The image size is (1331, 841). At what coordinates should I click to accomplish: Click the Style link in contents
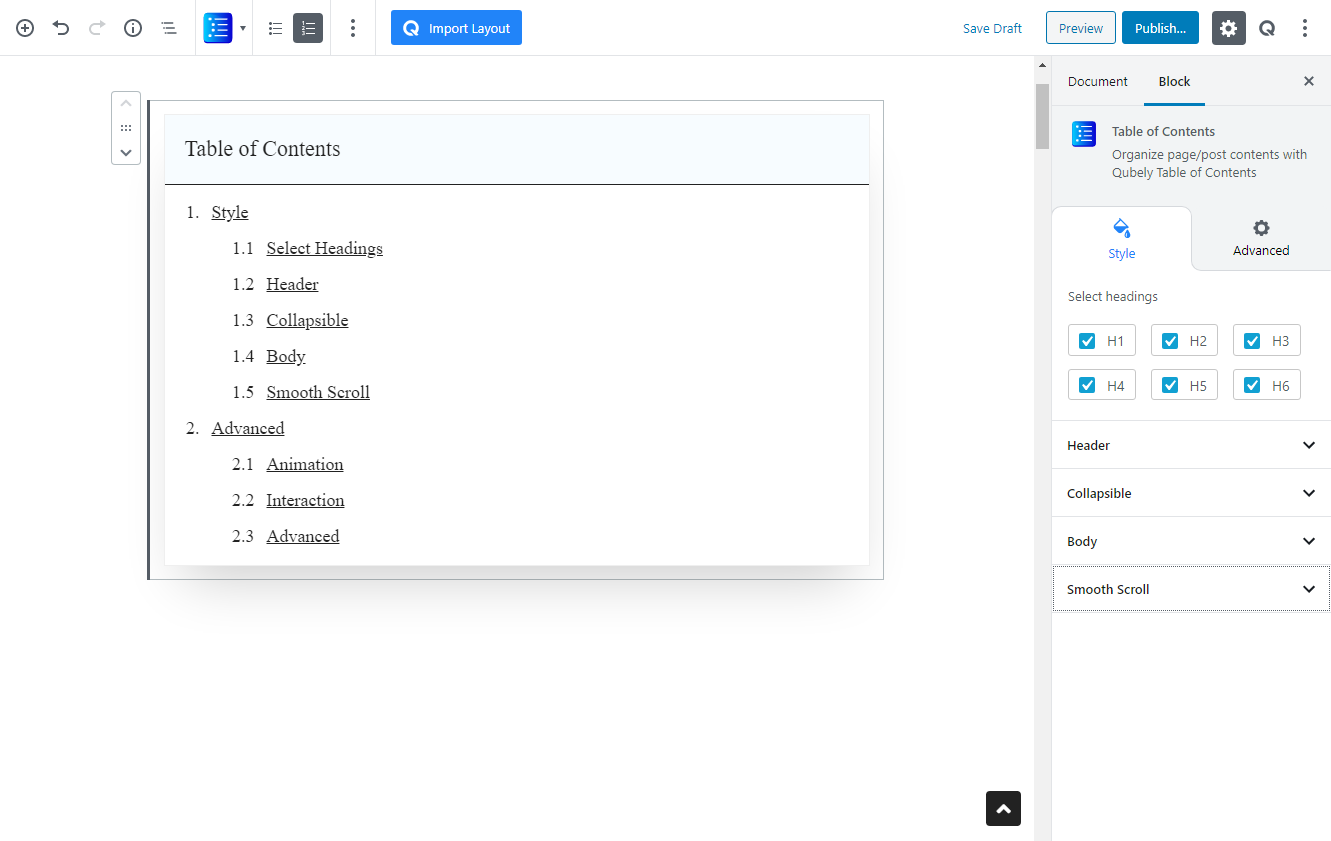click(230, 212)
